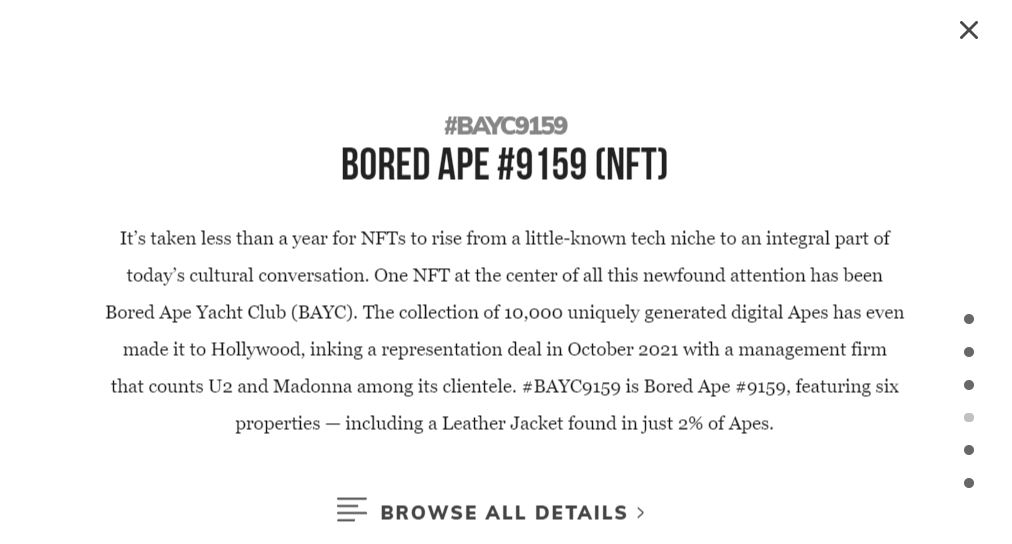The height and width of the screenshot is (544, 1012).
Task: Click #BAYC9159 inside the description paragraph
Action: click(x=571, y=387)
